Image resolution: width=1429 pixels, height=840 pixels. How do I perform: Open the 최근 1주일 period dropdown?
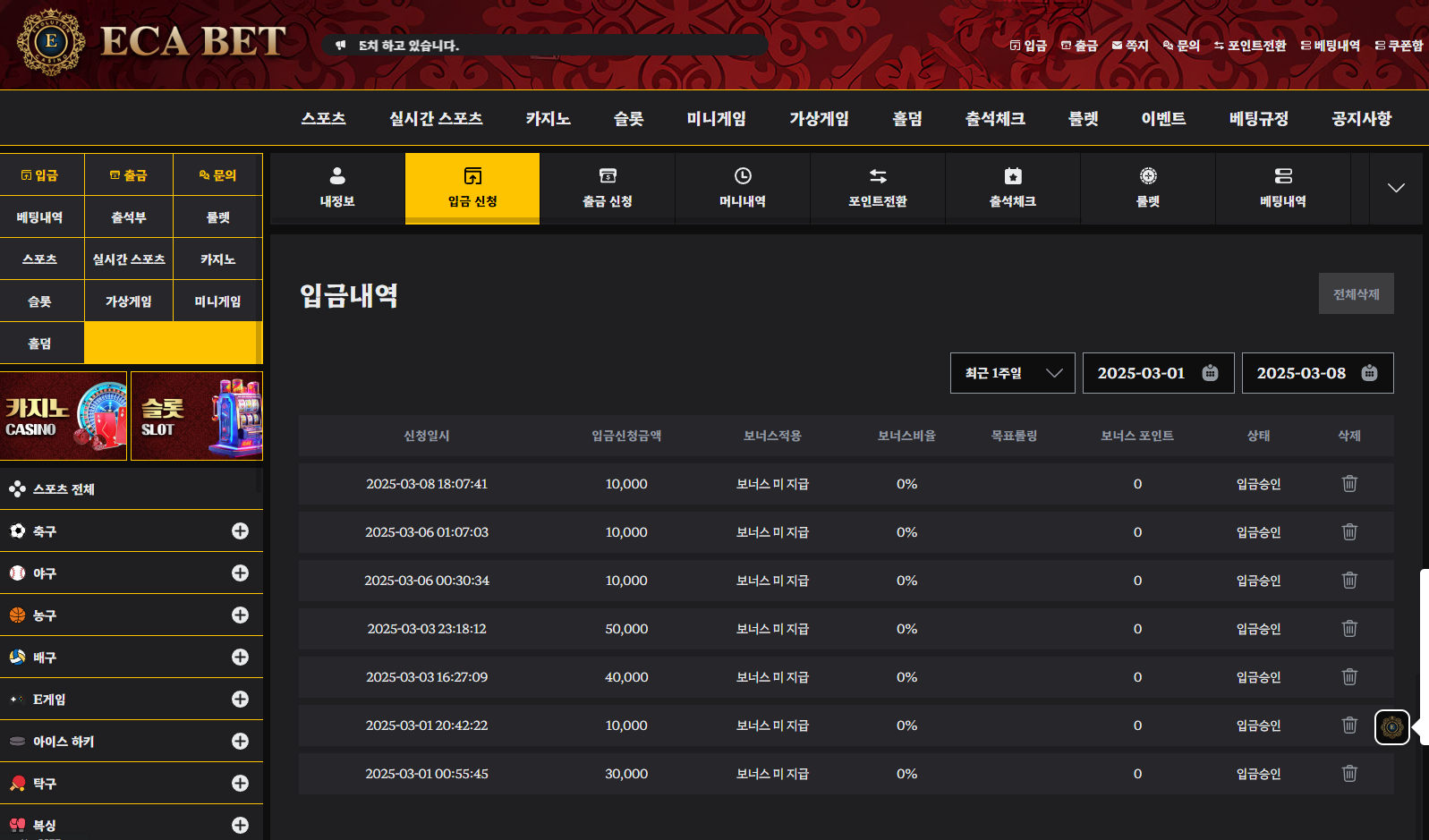click(1012, 373)
